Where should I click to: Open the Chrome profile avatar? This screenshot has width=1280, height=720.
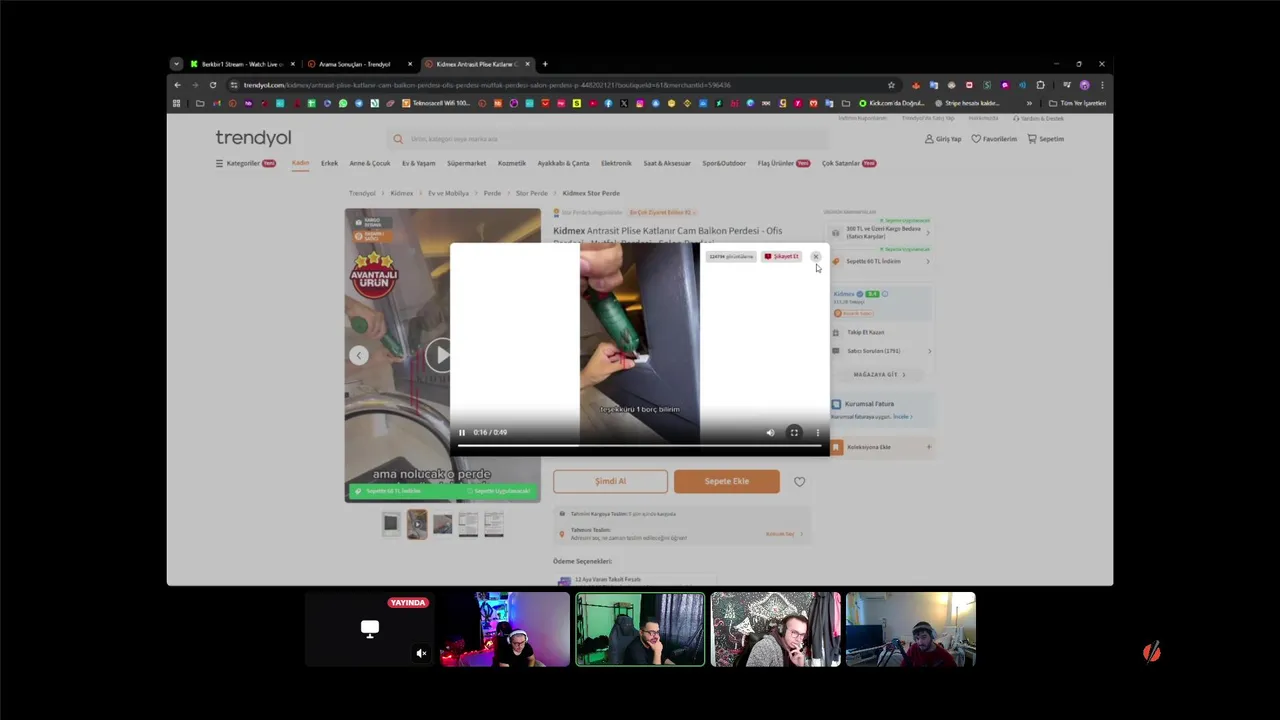click(x=1084, y=85)
